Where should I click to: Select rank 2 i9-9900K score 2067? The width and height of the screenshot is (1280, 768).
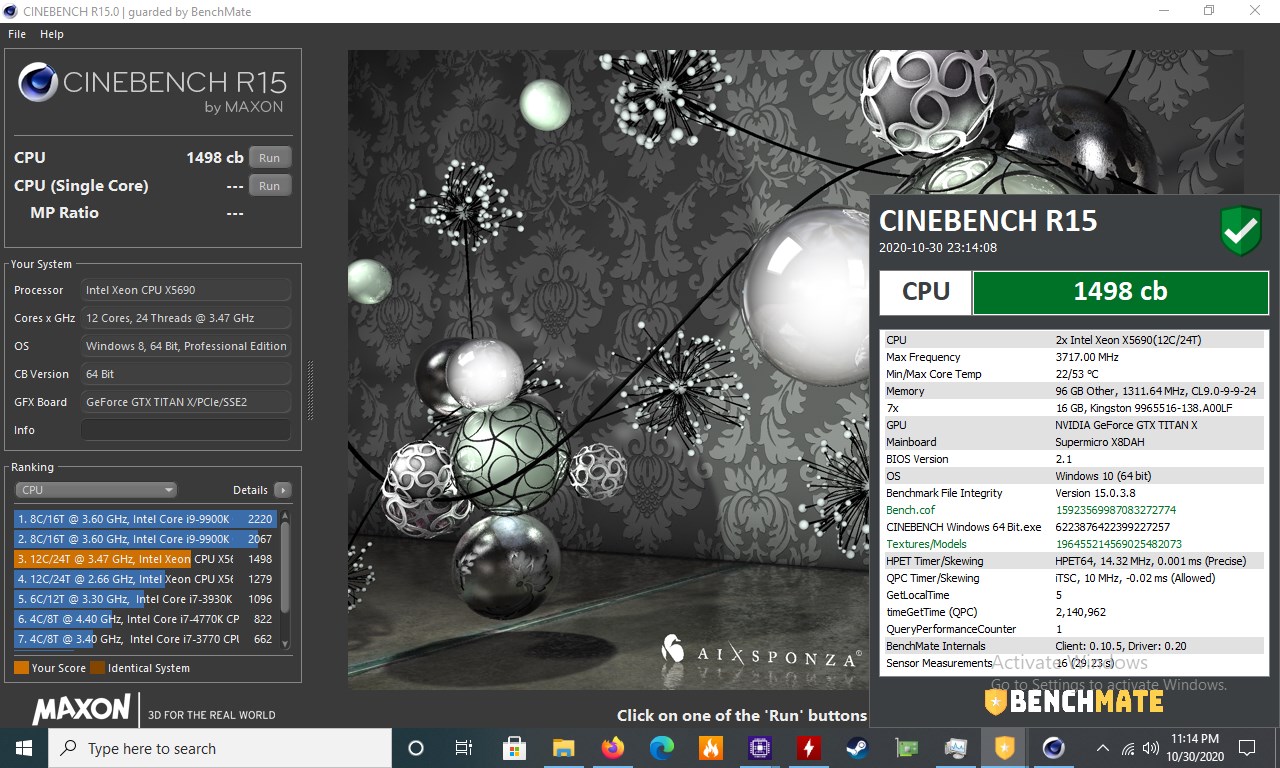pyautogui.click(x=145, y=539)
